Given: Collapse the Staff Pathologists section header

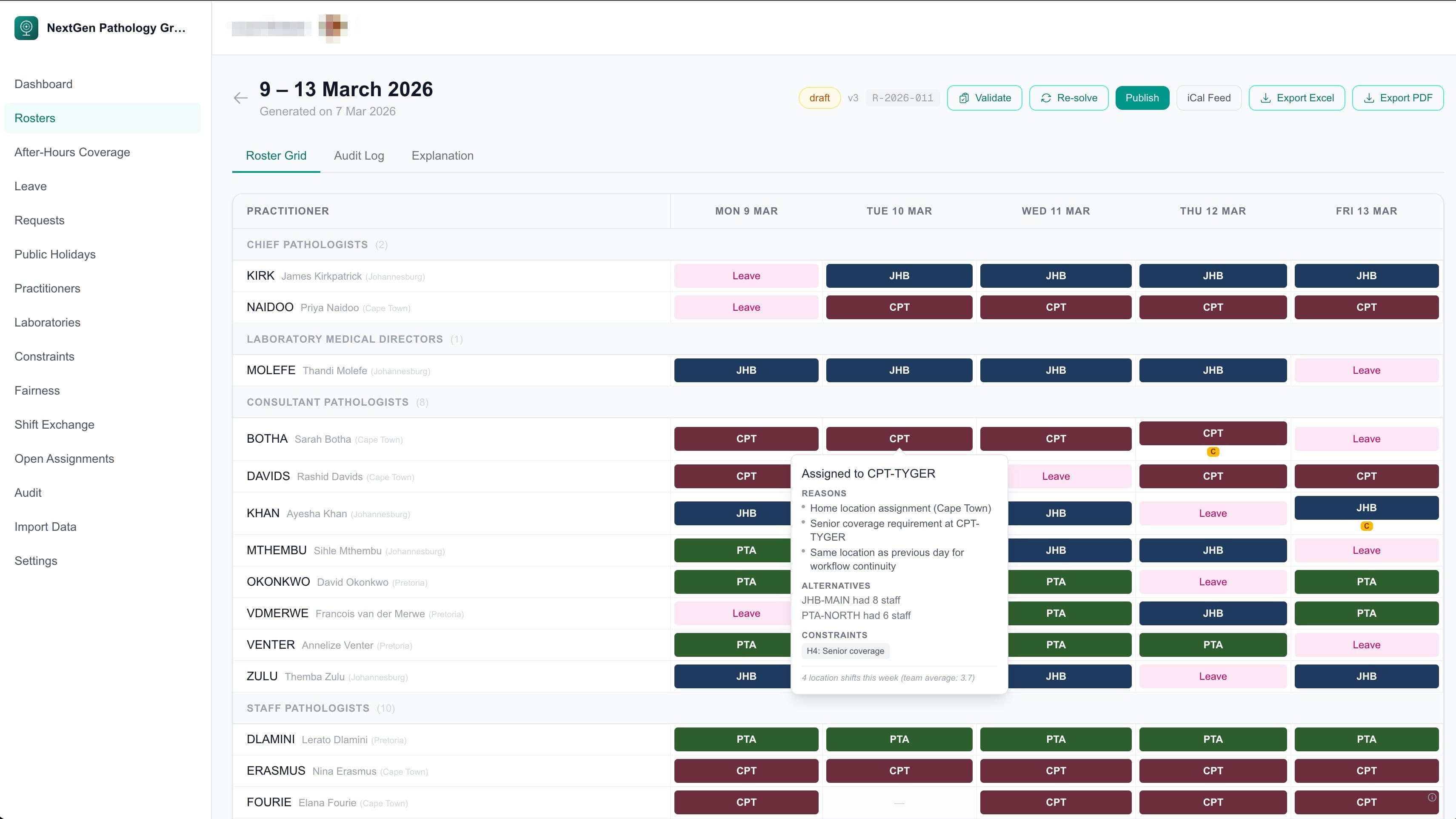Looking at the screenshot, I should point(308,707).
